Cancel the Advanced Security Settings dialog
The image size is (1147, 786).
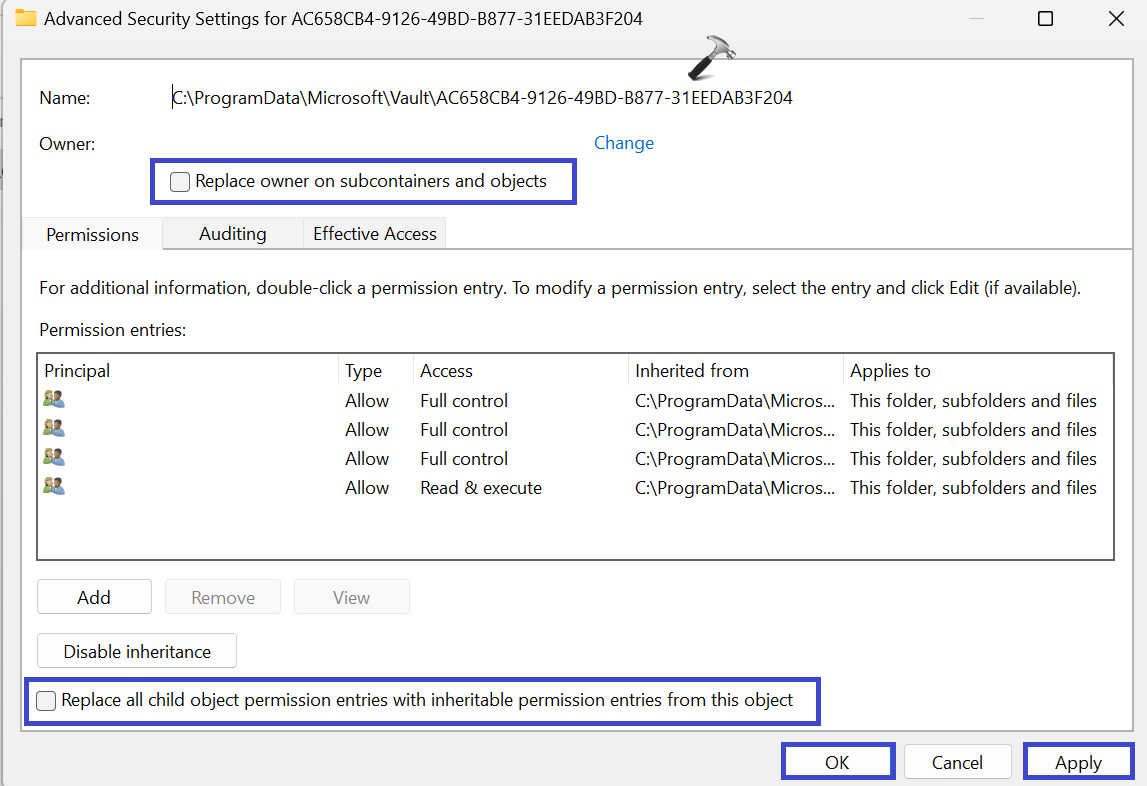pos(957,762)
